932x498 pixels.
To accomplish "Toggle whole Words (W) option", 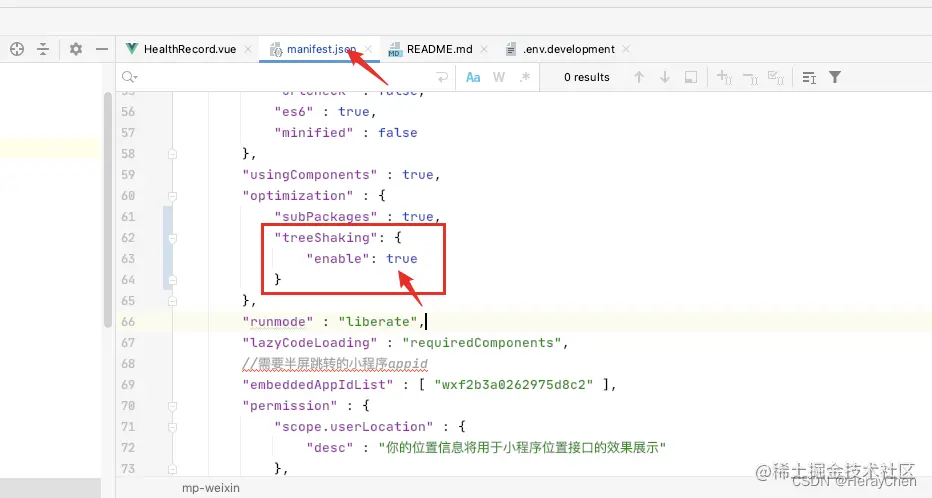I will click(x=499, y=77).
